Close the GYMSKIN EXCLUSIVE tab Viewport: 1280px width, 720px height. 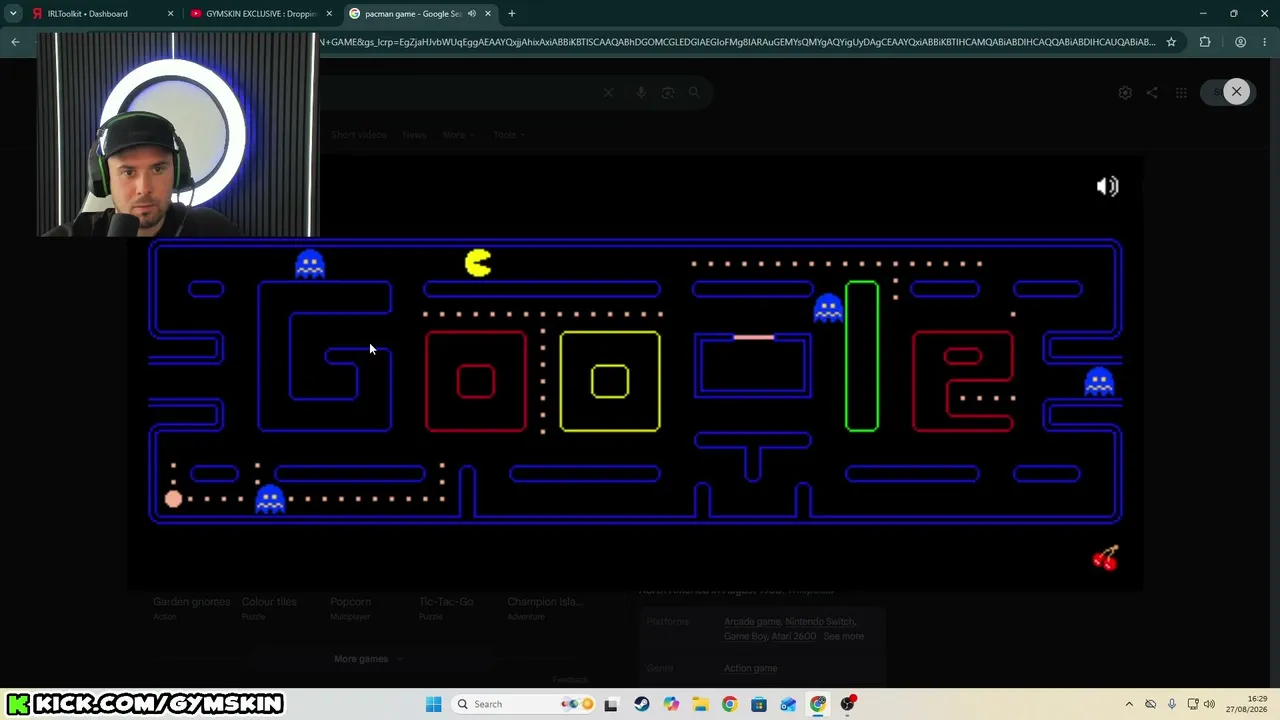[329, 14]
